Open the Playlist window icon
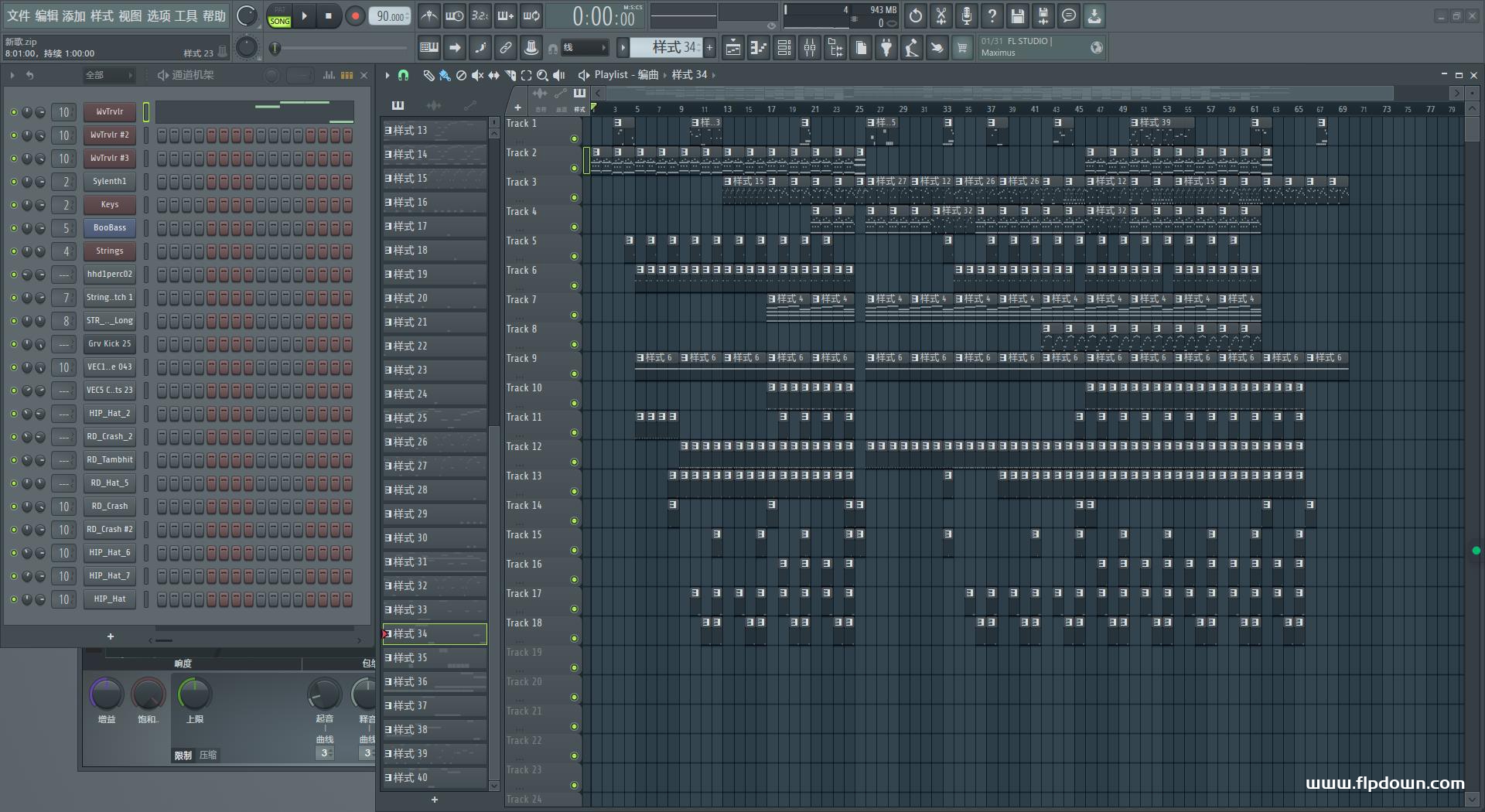Viewport: 1485px width, 812px height. click(733, 48)
